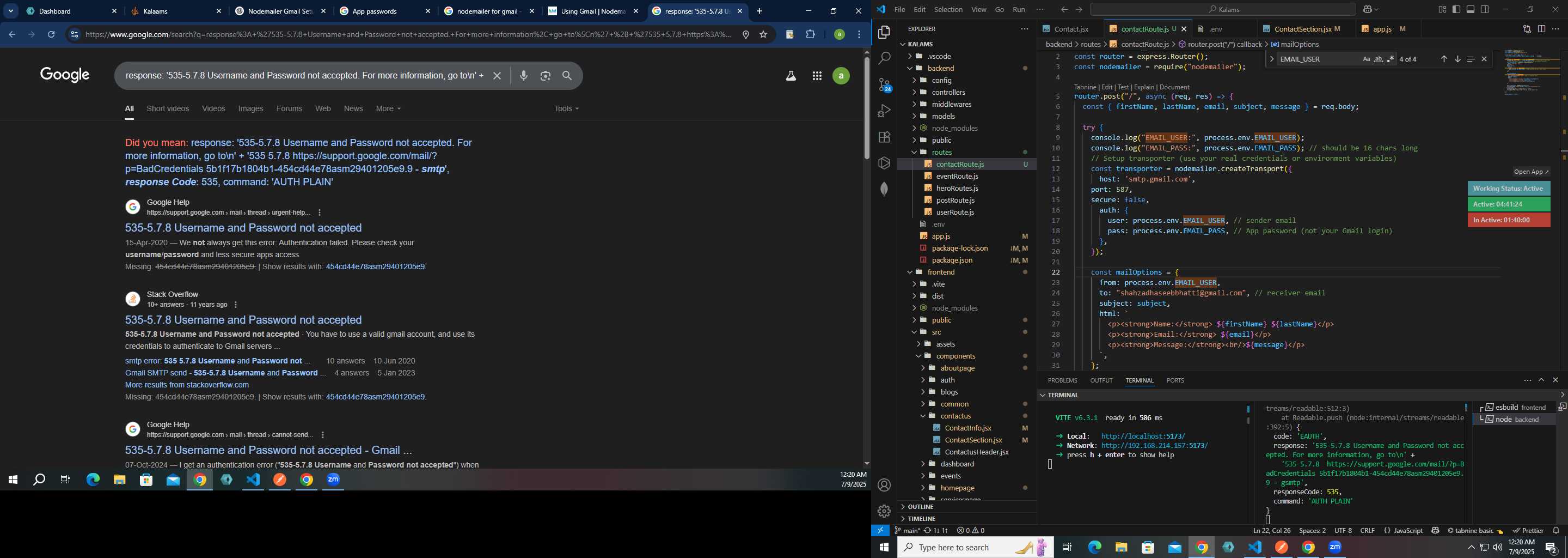Click Chrome address bar URL

click(408, 35)
